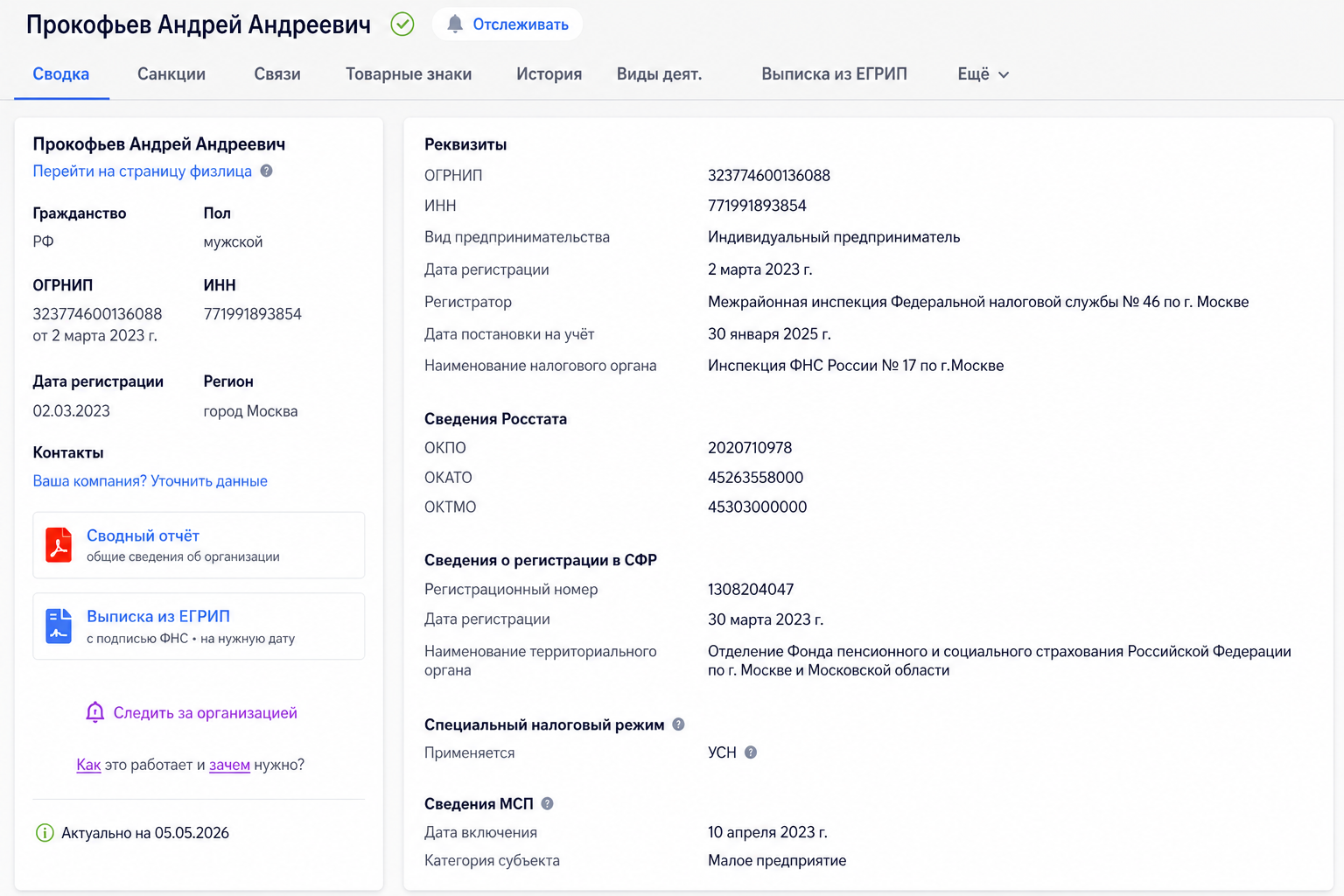Click the question mark icon next to УСН
The image size is (1344, 896).
[x=751, y=752]
